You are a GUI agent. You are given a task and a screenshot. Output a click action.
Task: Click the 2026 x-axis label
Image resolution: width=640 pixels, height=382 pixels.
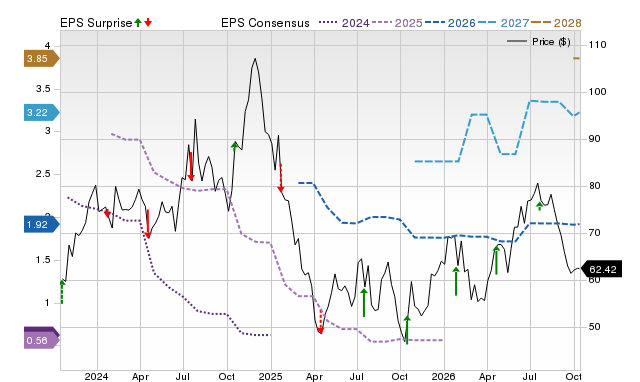pos(443,376)
